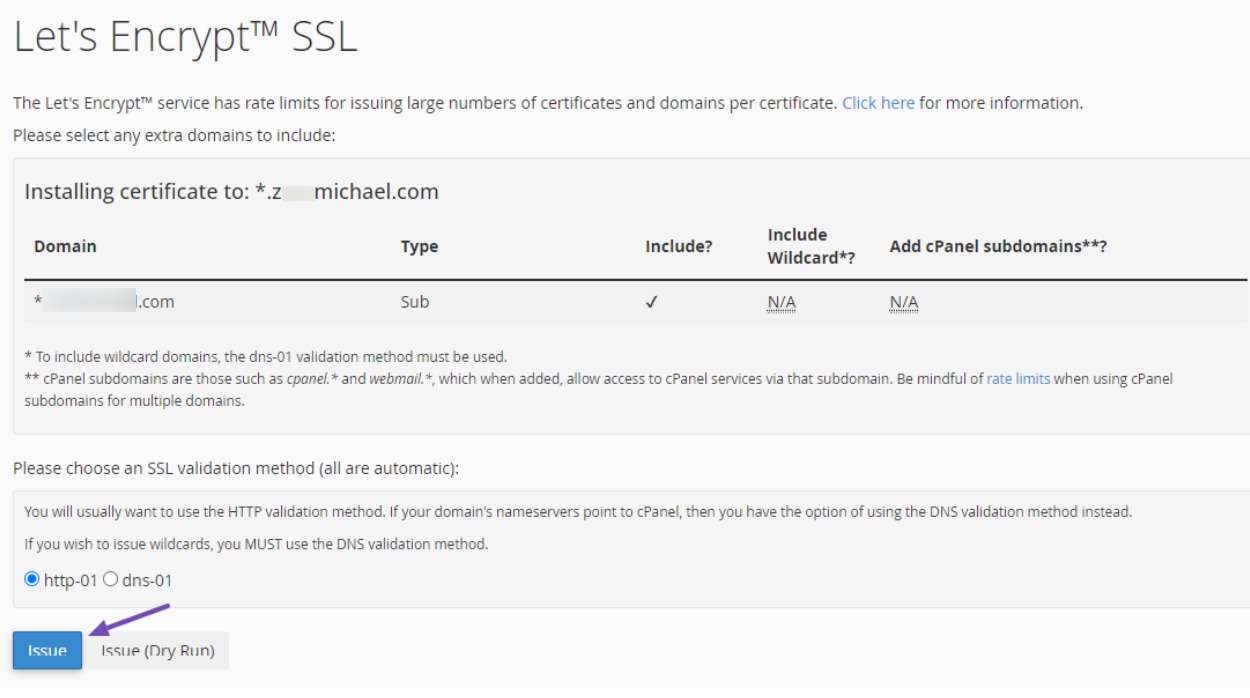The width and height of the screenshot is (1250, 698).
Task: Select the http-01 validation method
Action: point(31,580)
